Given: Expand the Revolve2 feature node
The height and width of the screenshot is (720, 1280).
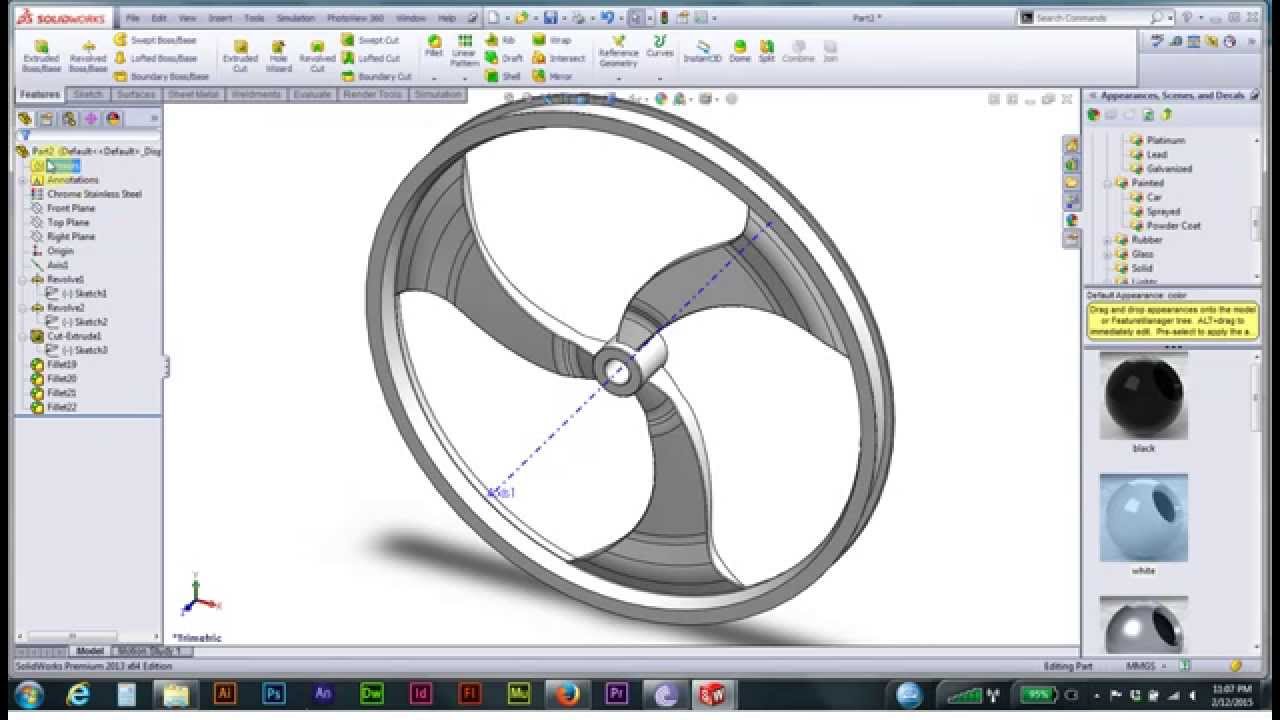Looking at the screenshot, I should click(x=23, y=308).
